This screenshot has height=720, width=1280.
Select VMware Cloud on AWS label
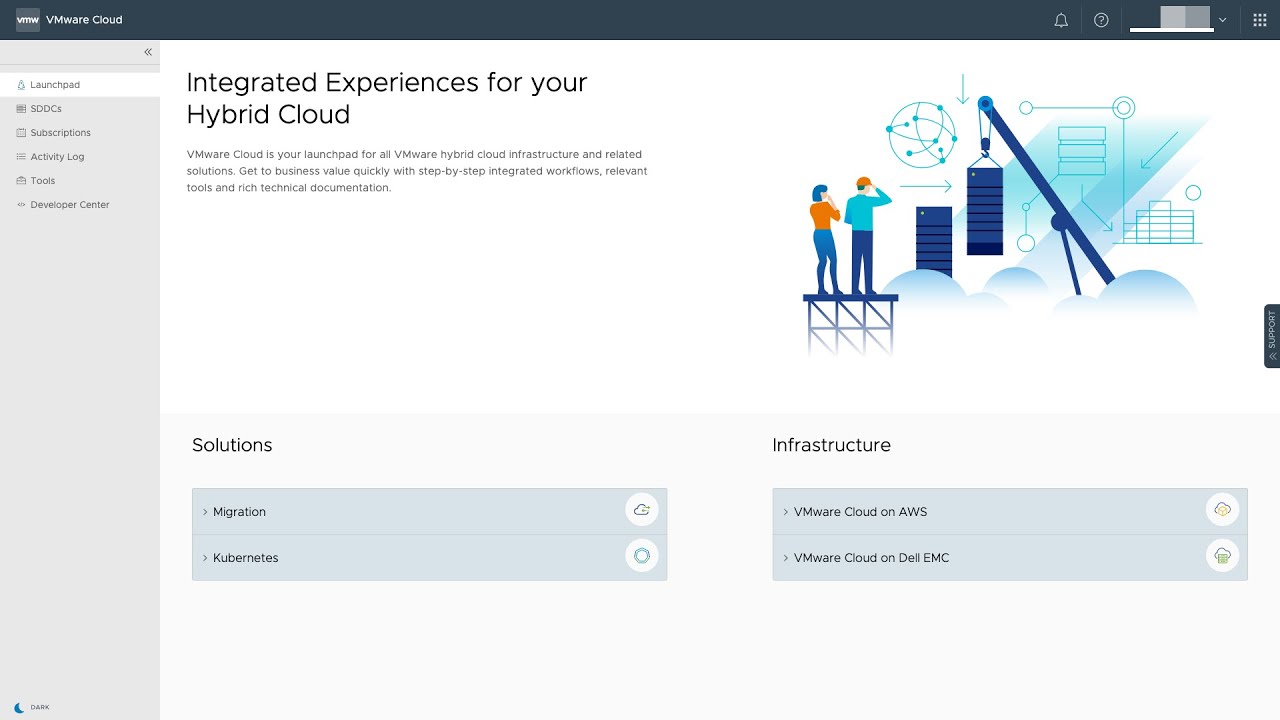pos(860,512)
